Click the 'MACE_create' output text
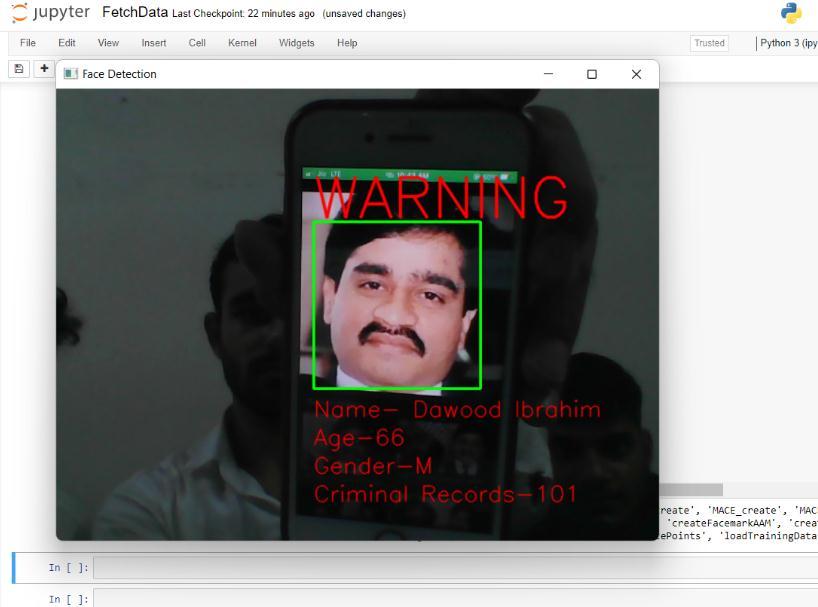The width and height of the screenshot is (818, 607). [744, 511]
